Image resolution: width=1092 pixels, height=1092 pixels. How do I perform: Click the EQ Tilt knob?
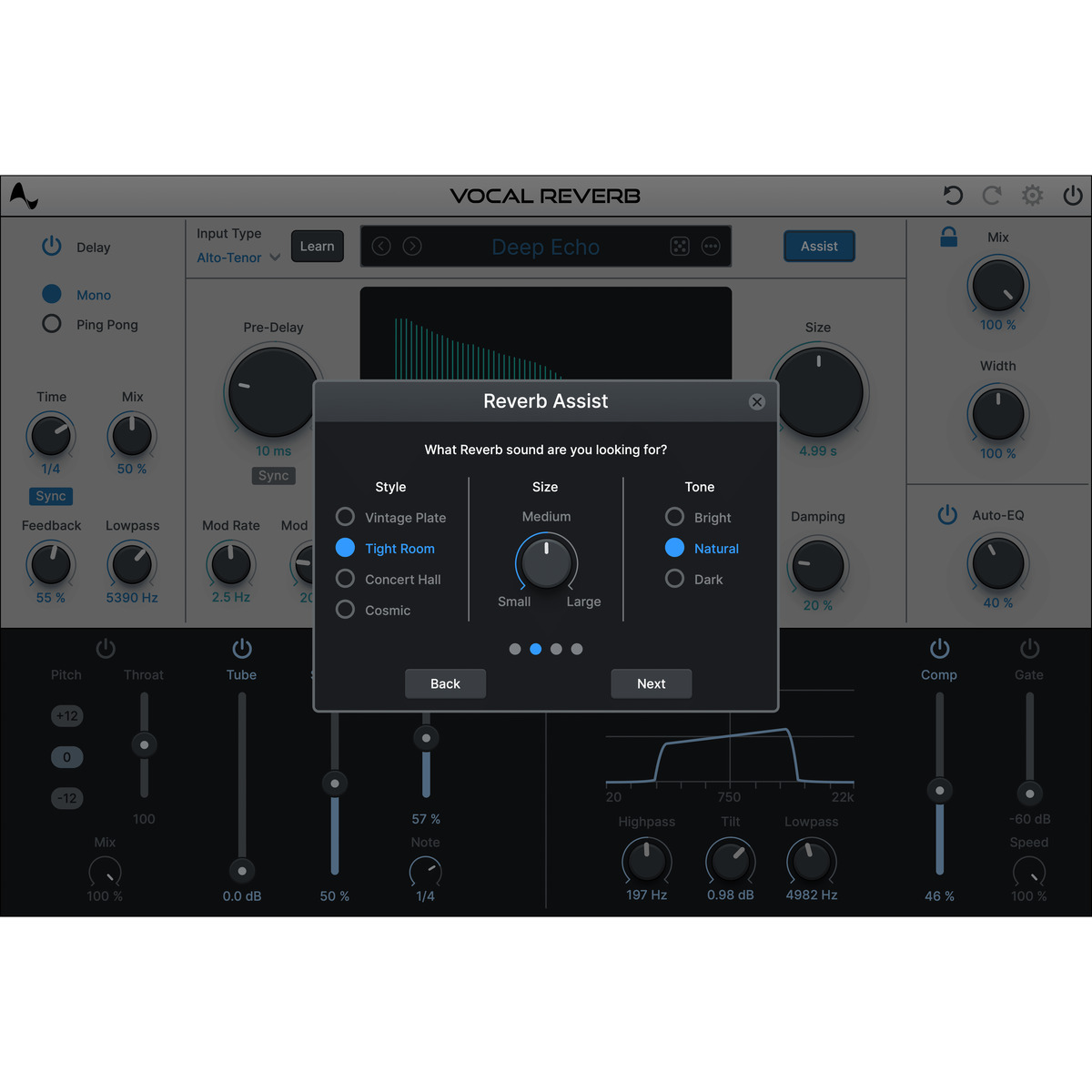[x=731, y=861]
